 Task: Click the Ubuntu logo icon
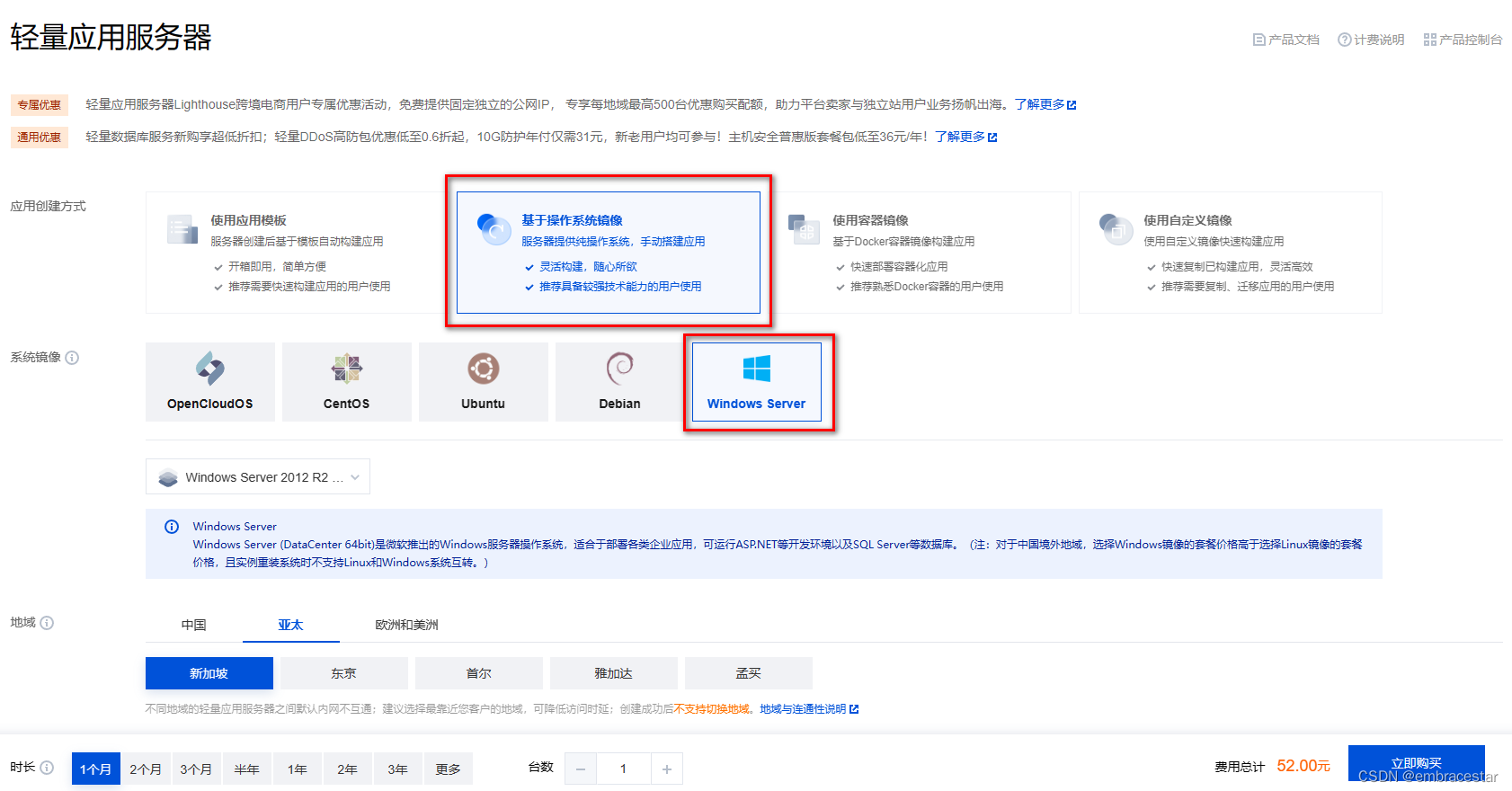[484, 369]
